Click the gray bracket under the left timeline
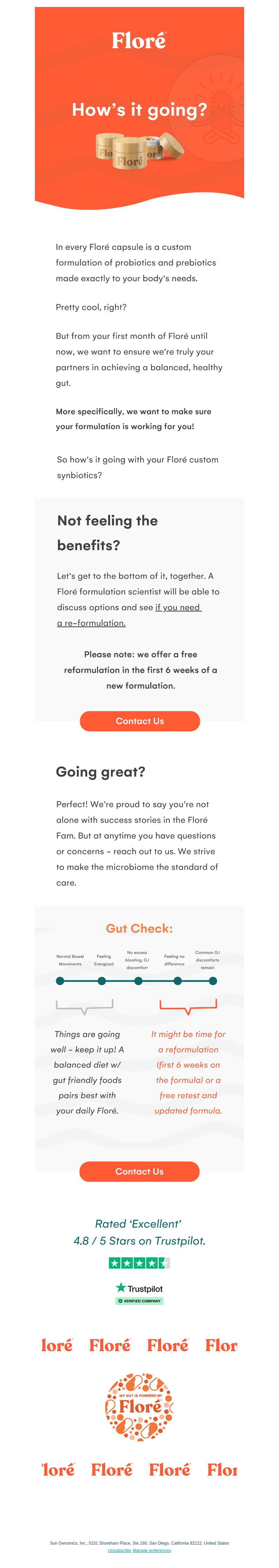Image resolution: width=279 pixels, height=1568 pixels. [x=84, y=1006]
